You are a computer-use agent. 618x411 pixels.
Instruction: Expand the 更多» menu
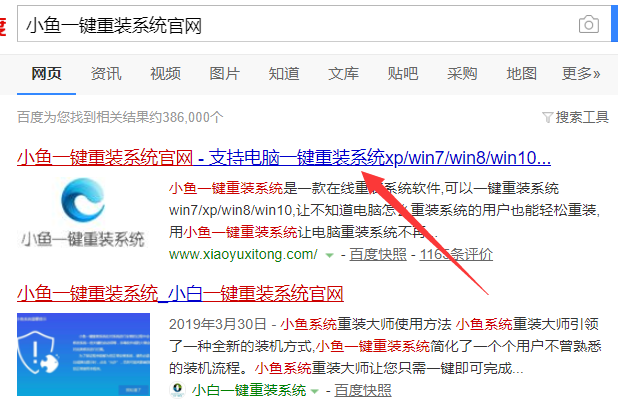point(581,74)
